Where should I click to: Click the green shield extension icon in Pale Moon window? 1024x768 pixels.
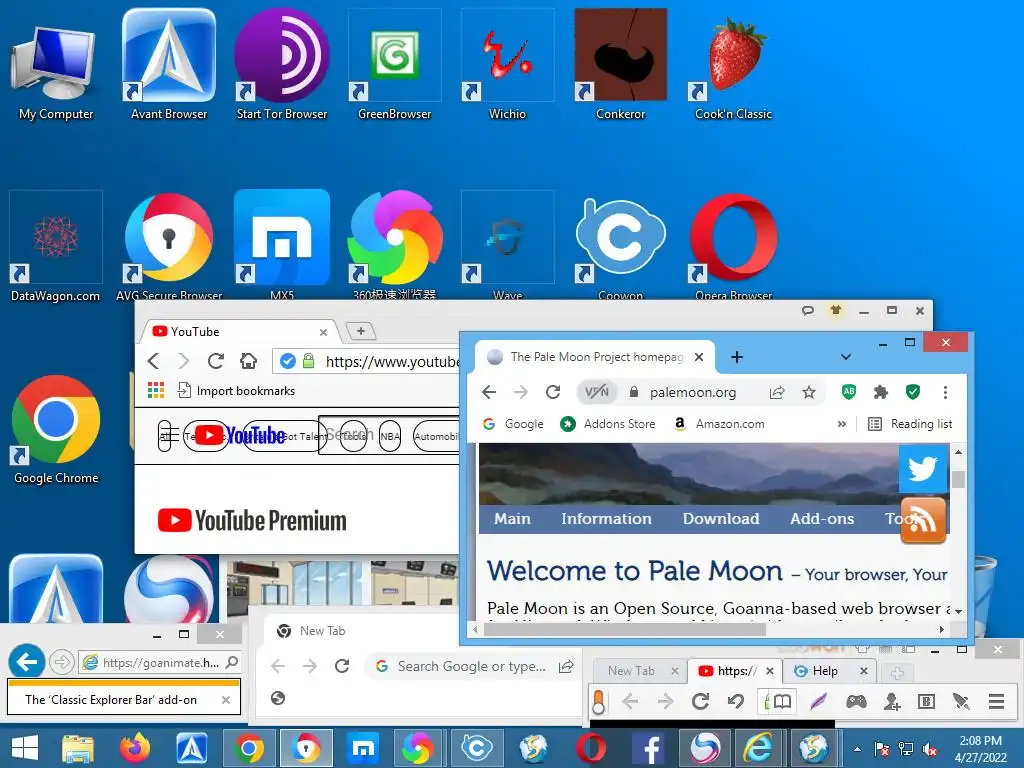pyautogui.click(x=913, y=392)
